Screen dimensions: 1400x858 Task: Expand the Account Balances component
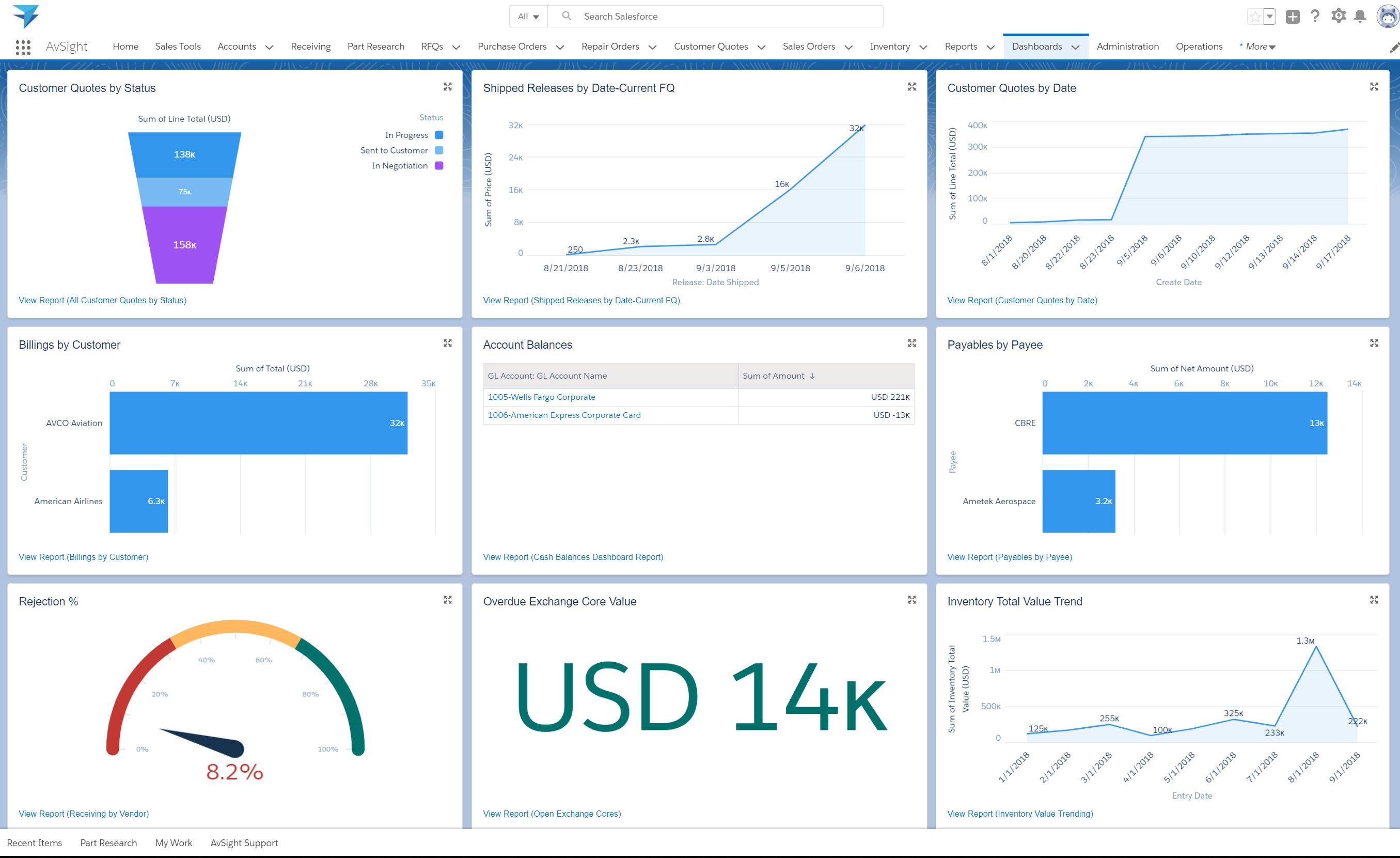(x=912, y=343)
